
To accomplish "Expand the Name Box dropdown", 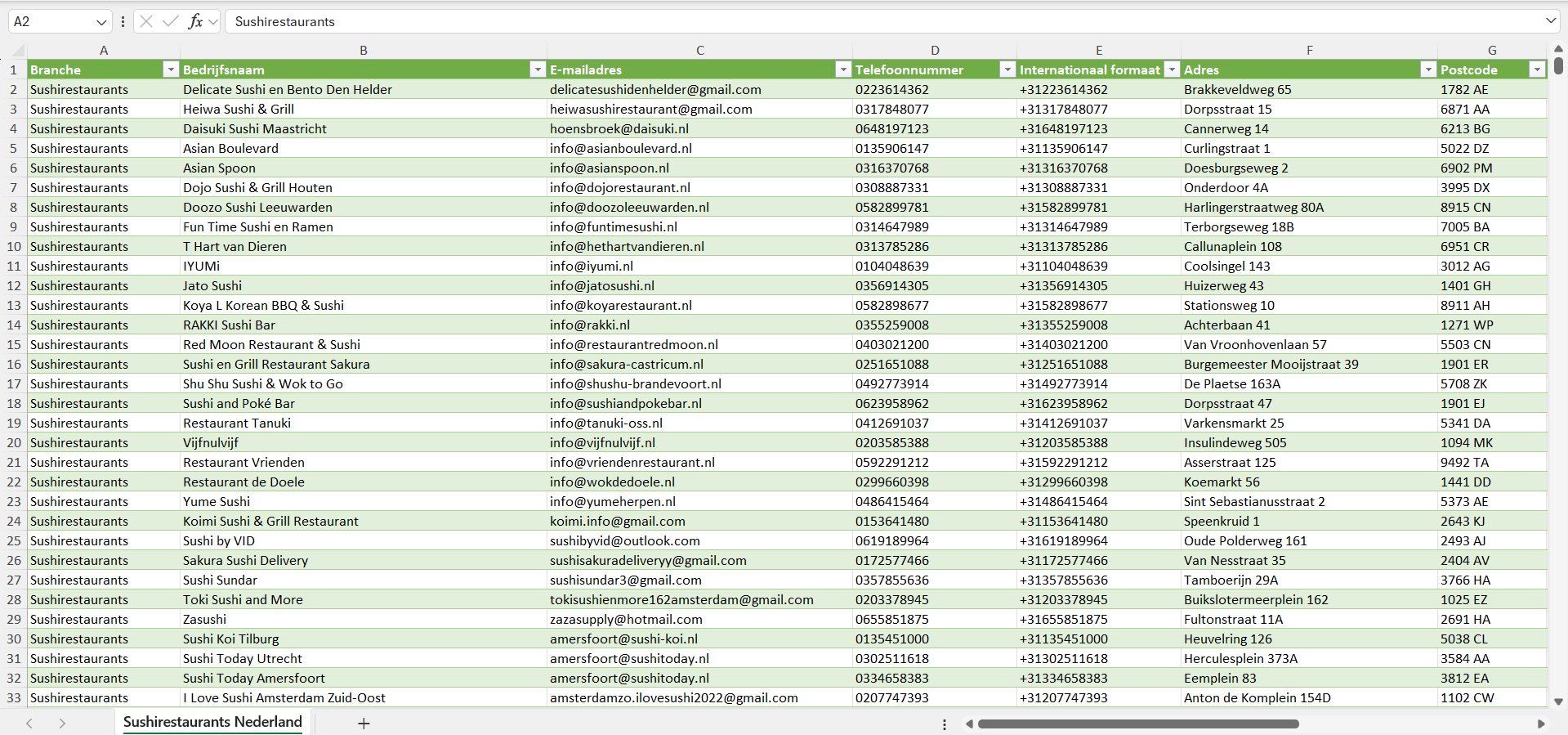I will point(101,22).
